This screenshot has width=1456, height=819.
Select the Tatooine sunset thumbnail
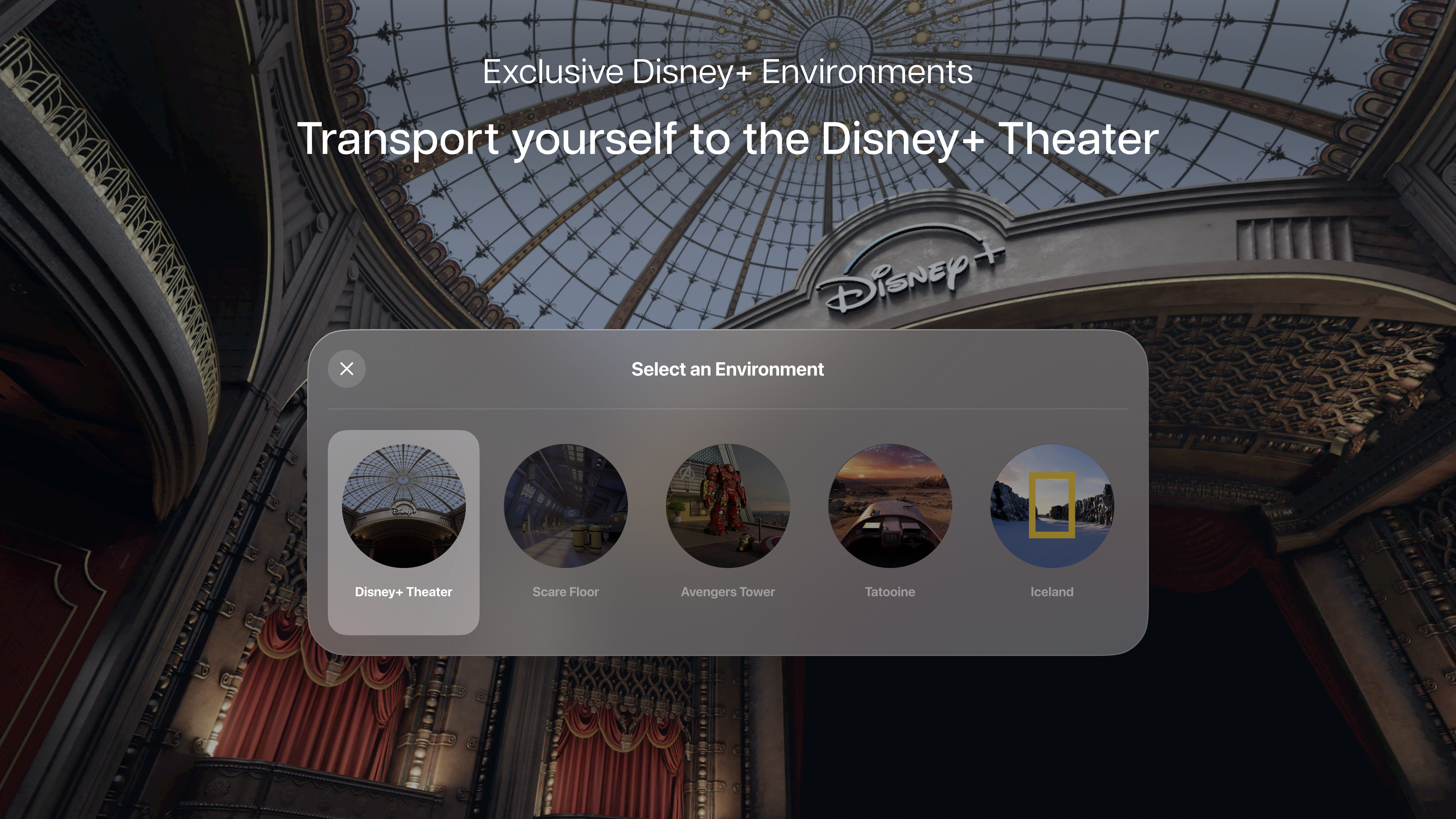[x=890, y=506]
